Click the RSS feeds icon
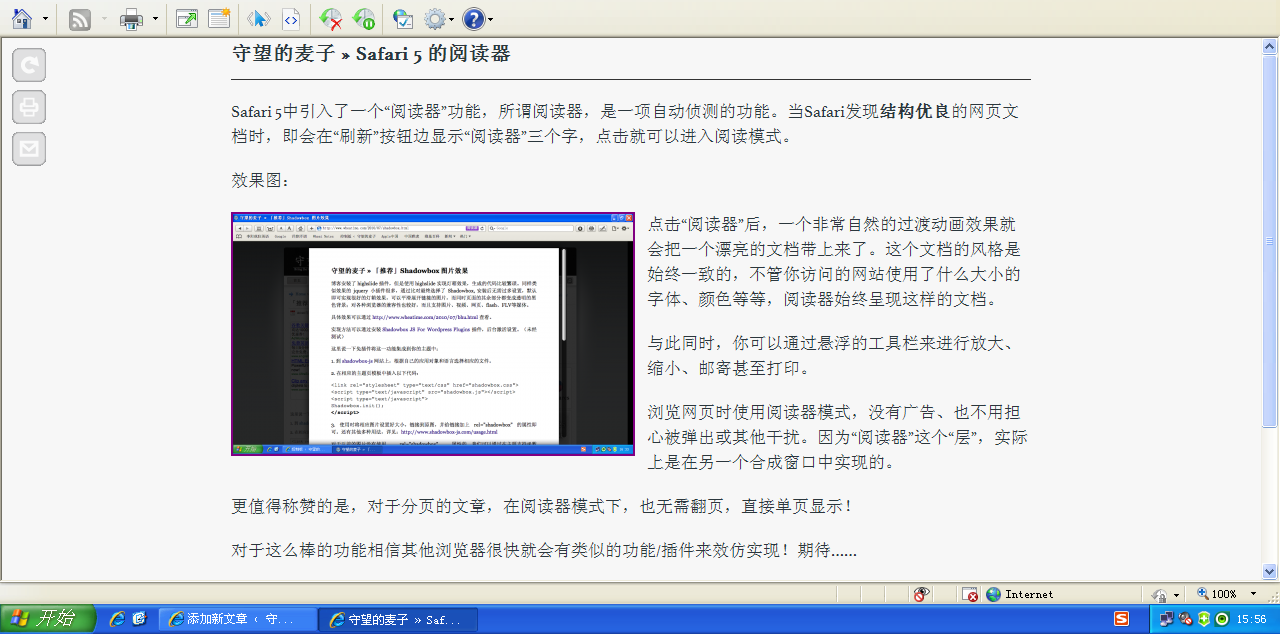 click(x=81, y=18)
